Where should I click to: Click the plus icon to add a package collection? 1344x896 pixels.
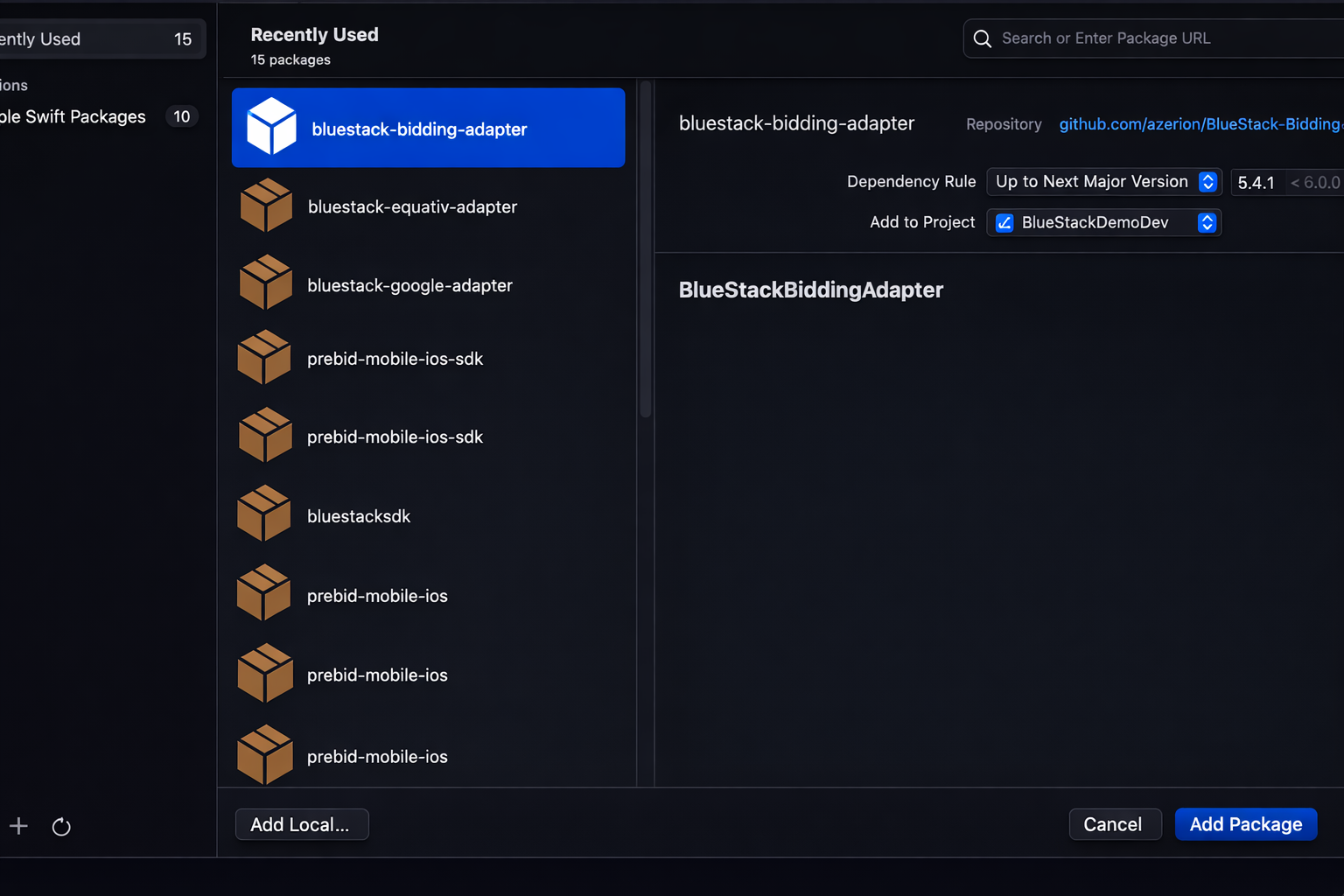[x=18, y=826]
